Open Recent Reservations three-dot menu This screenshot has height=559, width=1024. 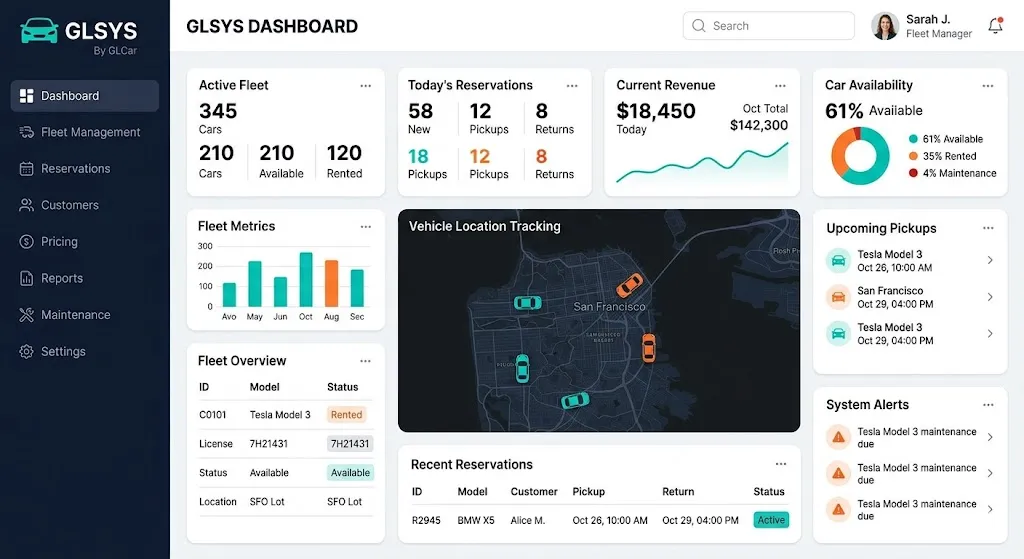780,464
